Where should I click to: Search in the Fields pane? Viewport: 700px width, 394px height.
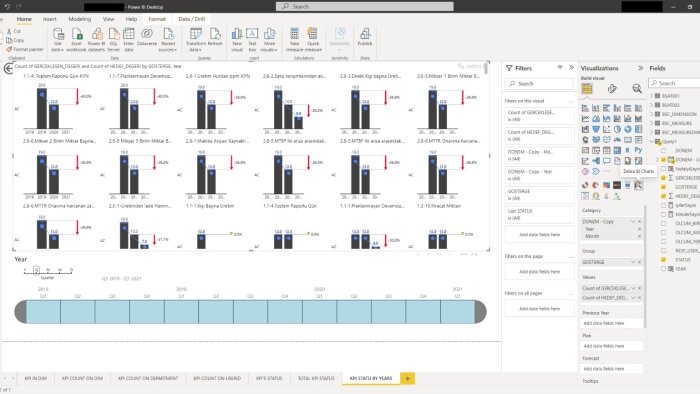pos(675,83)
